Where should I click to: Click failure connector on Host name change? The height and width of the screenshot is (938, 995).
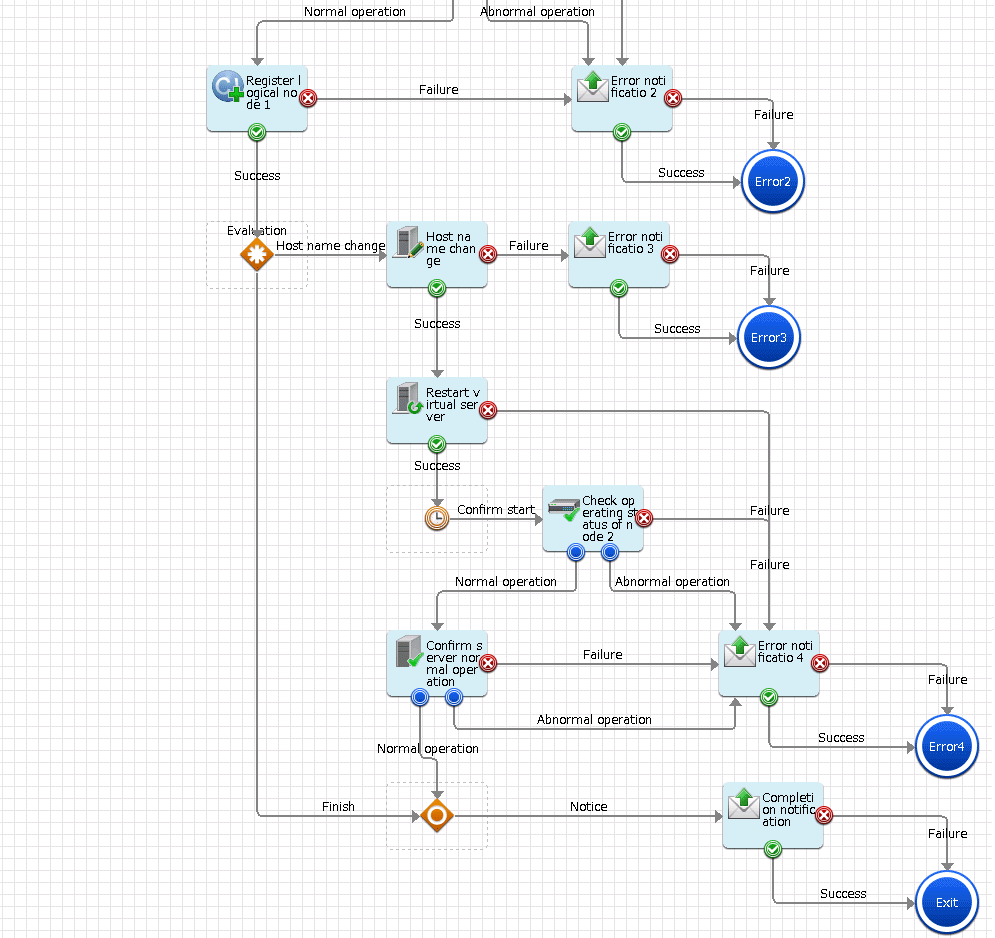487,254
